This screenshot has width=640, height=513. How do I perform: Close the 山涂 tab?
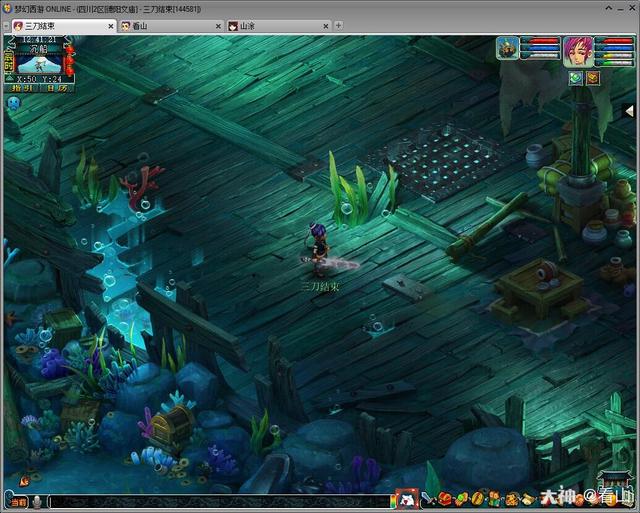tap(325, 26)
